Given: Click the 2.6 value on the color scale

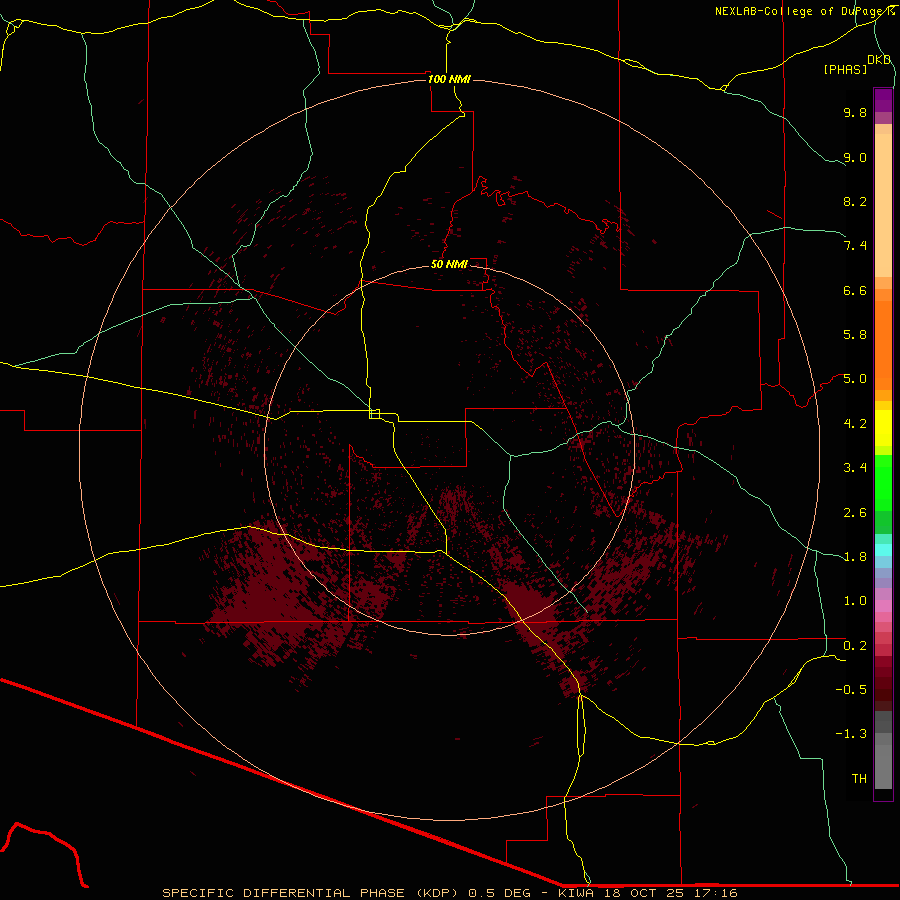Looking at the screenshot, I should (x=855, y=513).
